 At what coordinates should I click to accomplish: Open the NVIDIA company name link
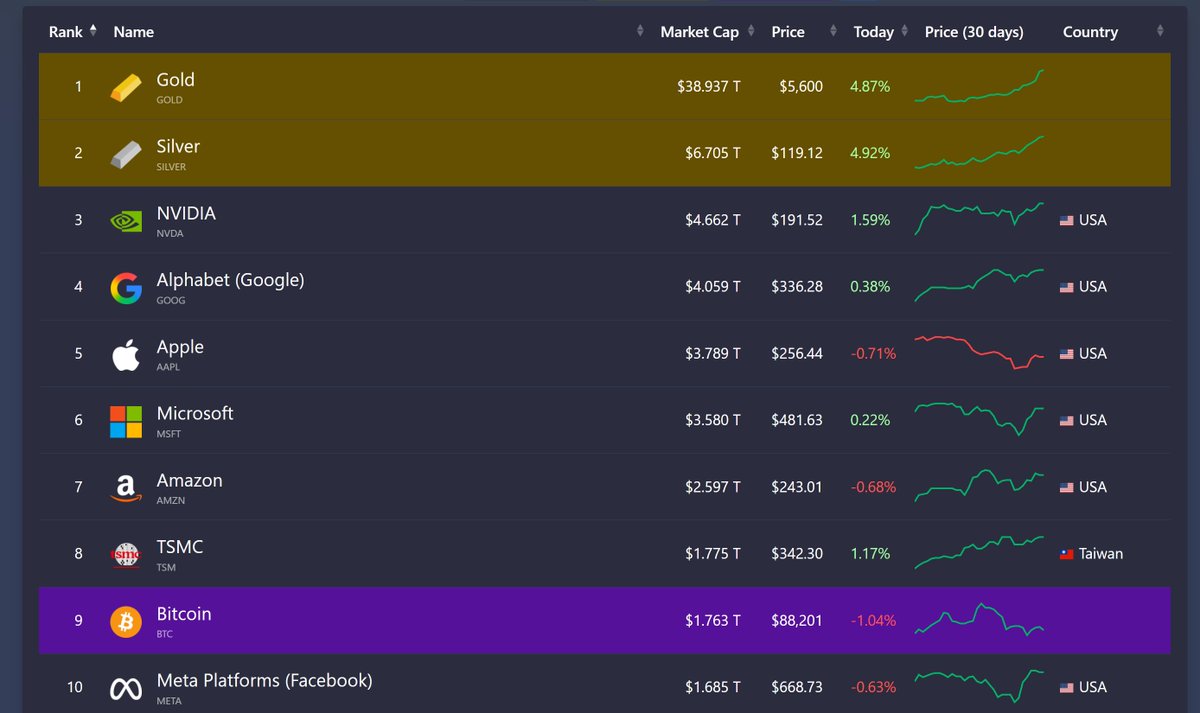click(186, 213)
